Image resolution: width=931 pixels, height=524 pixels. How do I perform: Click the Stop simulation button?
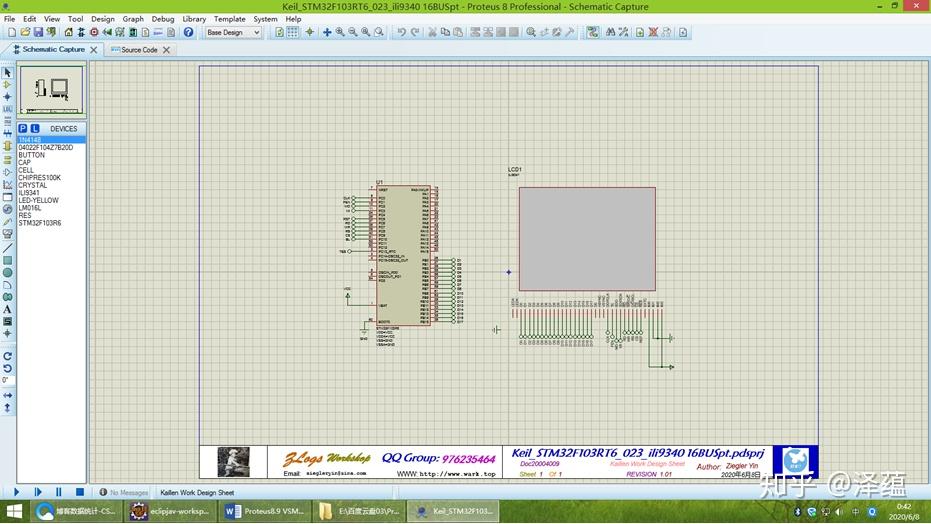(80, 492)
